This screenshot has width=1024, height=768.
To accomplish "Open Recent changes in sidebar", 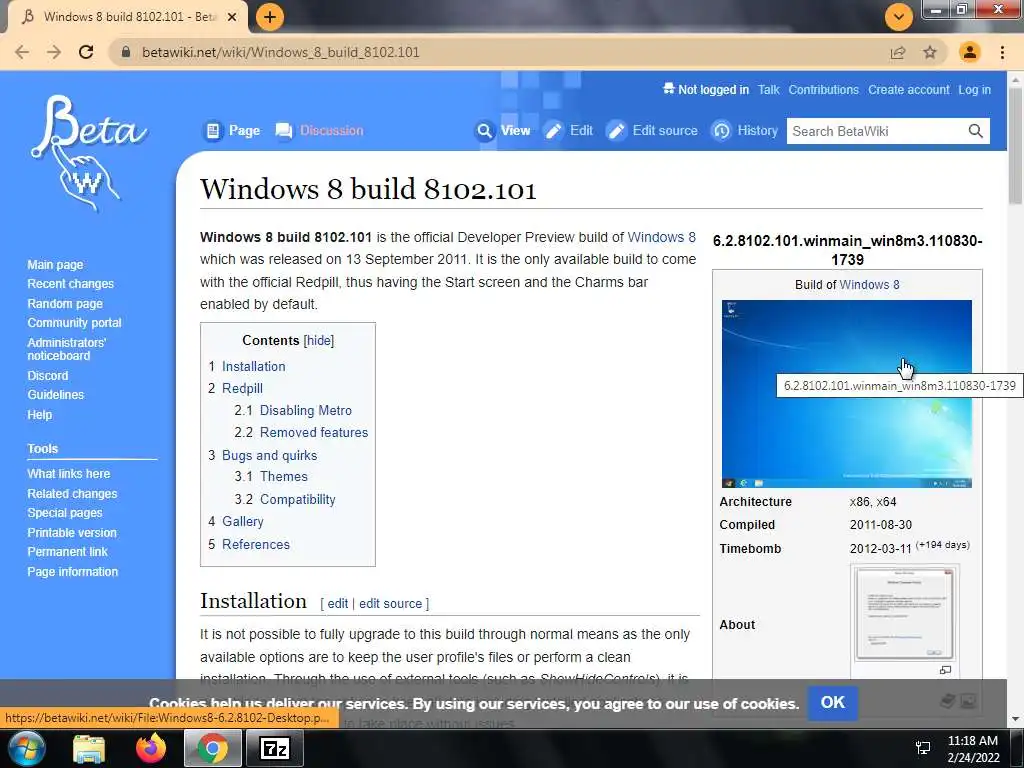I will [71, 284].
